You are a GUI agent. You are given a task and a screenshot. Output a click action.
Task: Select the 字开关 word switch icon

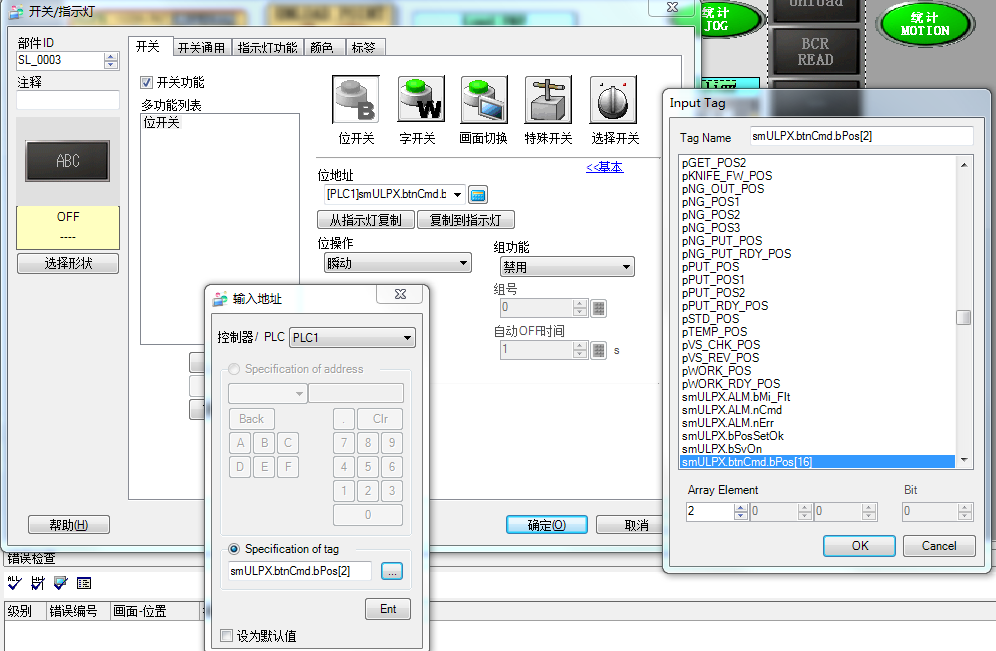[421, 100]
